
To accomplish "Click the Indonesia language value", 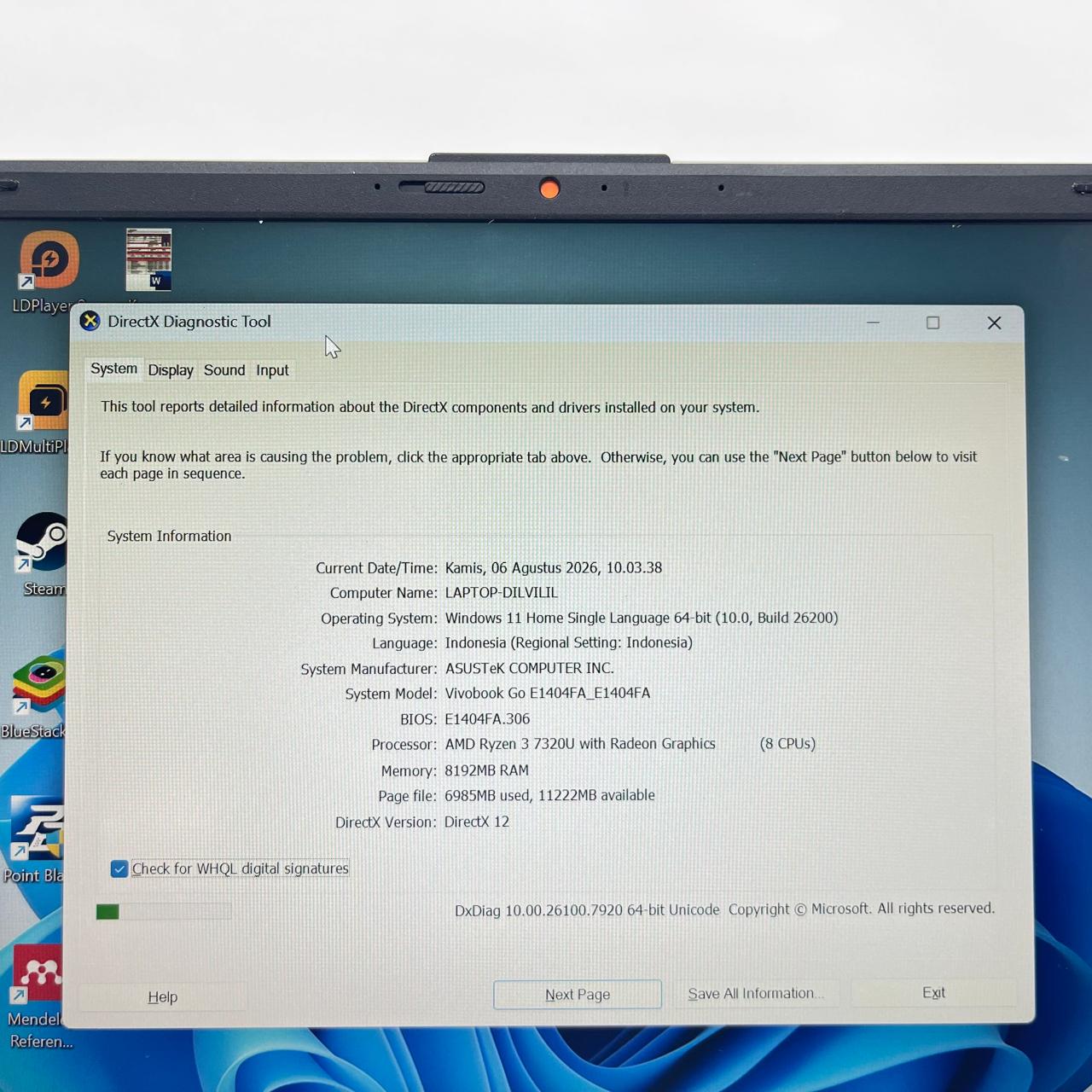I will 569,642.
